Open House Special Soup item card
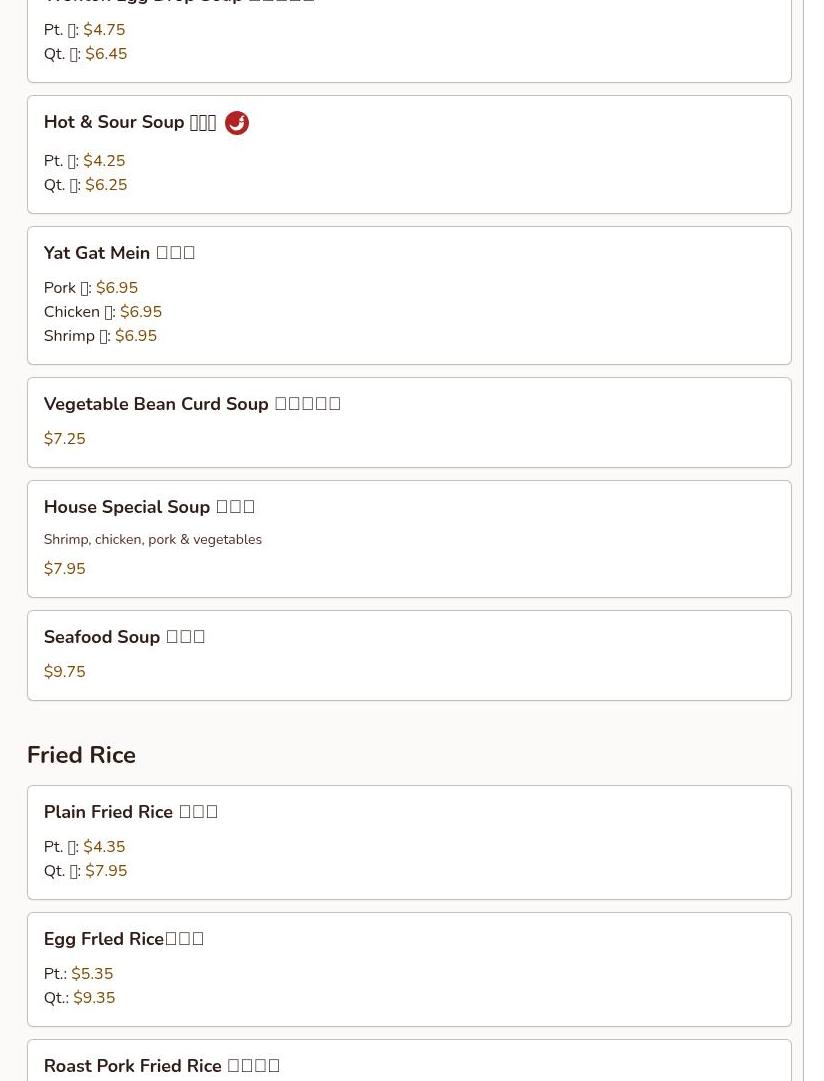Screen dimensions: 824x1081 pos(409,539)
